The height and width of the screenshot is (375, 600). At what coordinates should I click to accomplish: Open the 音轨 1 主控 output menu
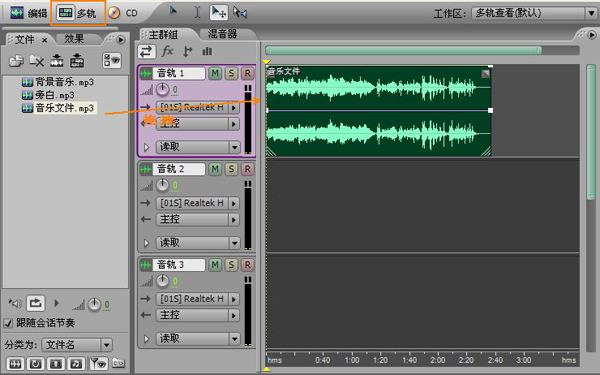pos(197,124)
